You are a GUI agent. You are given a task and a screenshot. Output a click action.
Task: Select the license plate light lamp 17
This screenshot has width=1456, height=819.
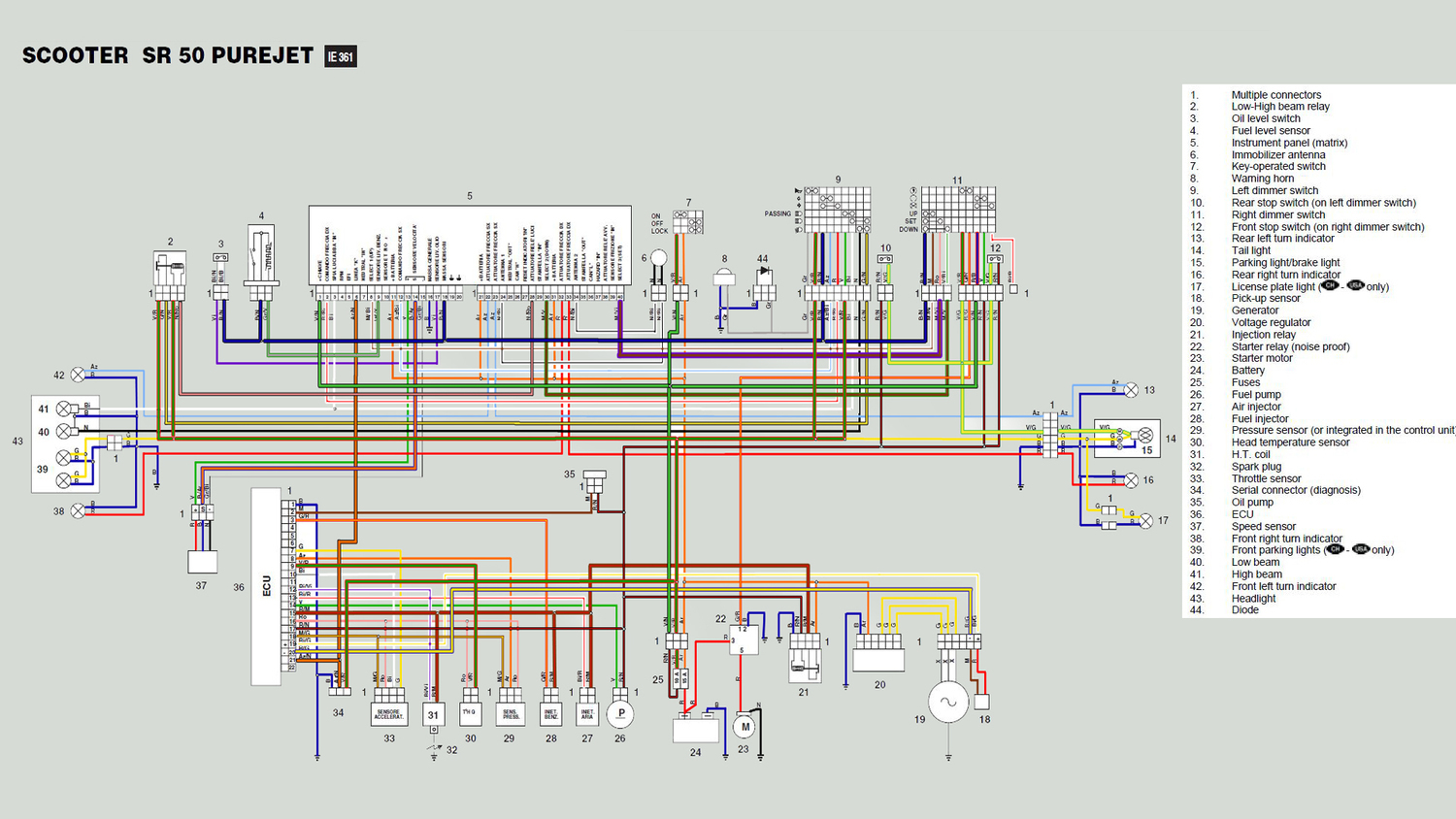(x=1146, y=521)
